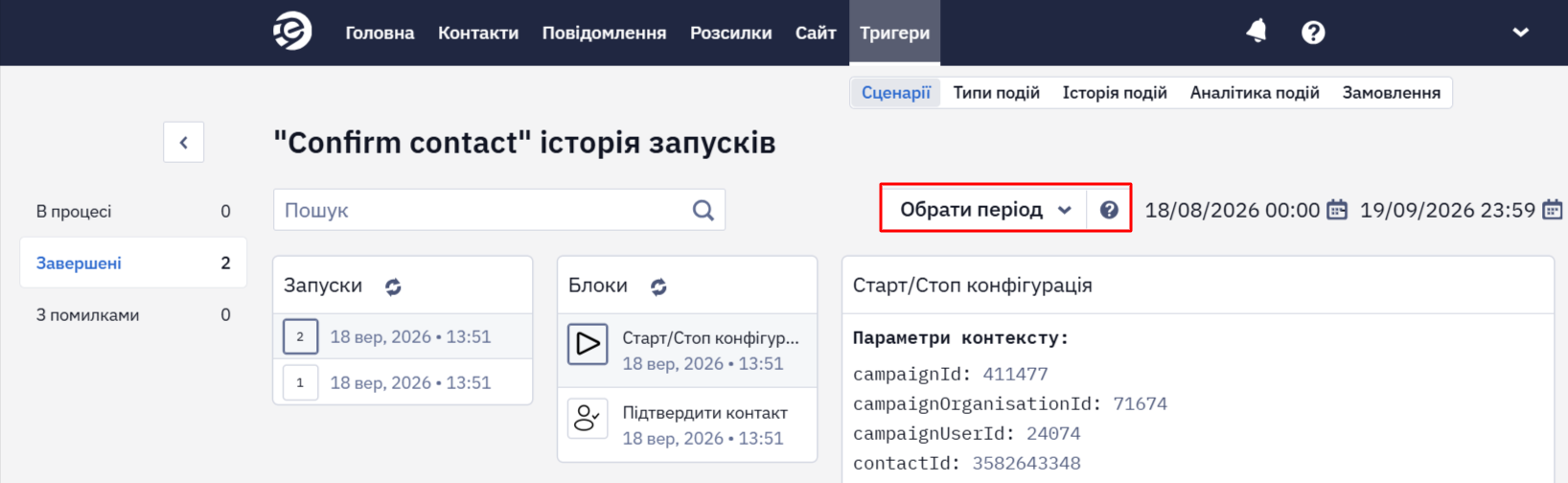The height and width of the screenshot is (483, 1568).
Task: Click contactId value 3582643348
Action: [1026, 463]
